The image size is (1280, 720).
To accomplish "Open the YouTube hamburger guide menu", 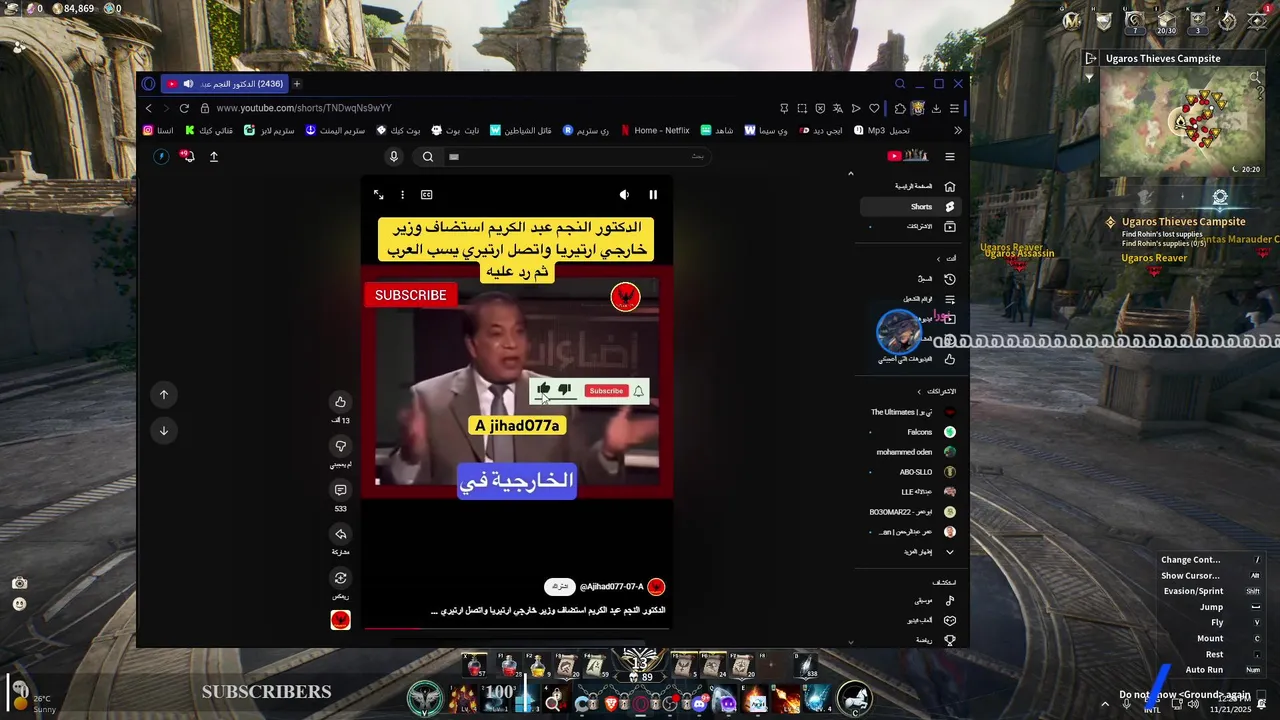I will (950, 156).
